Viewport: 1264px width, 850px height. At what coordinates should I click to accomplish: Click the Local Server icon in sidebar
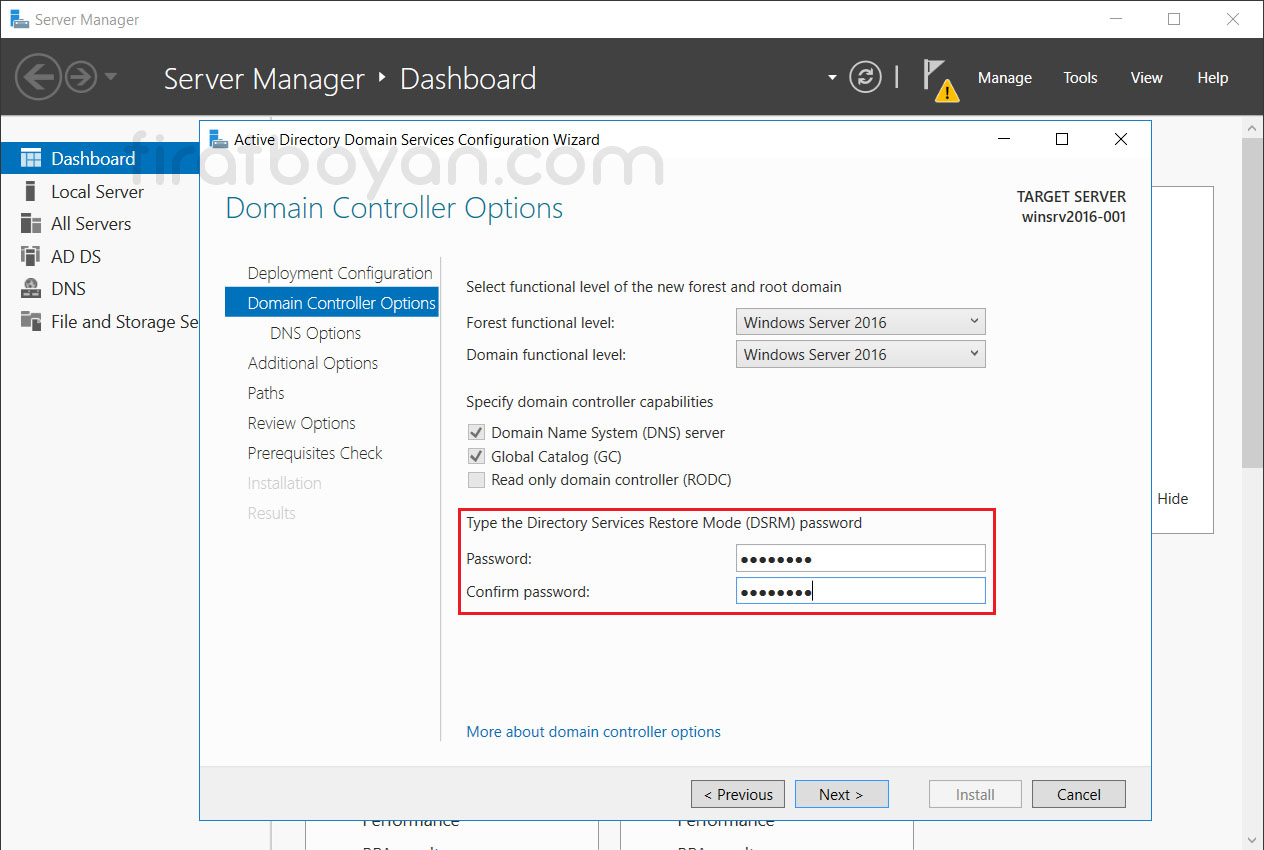click(31, 191)
